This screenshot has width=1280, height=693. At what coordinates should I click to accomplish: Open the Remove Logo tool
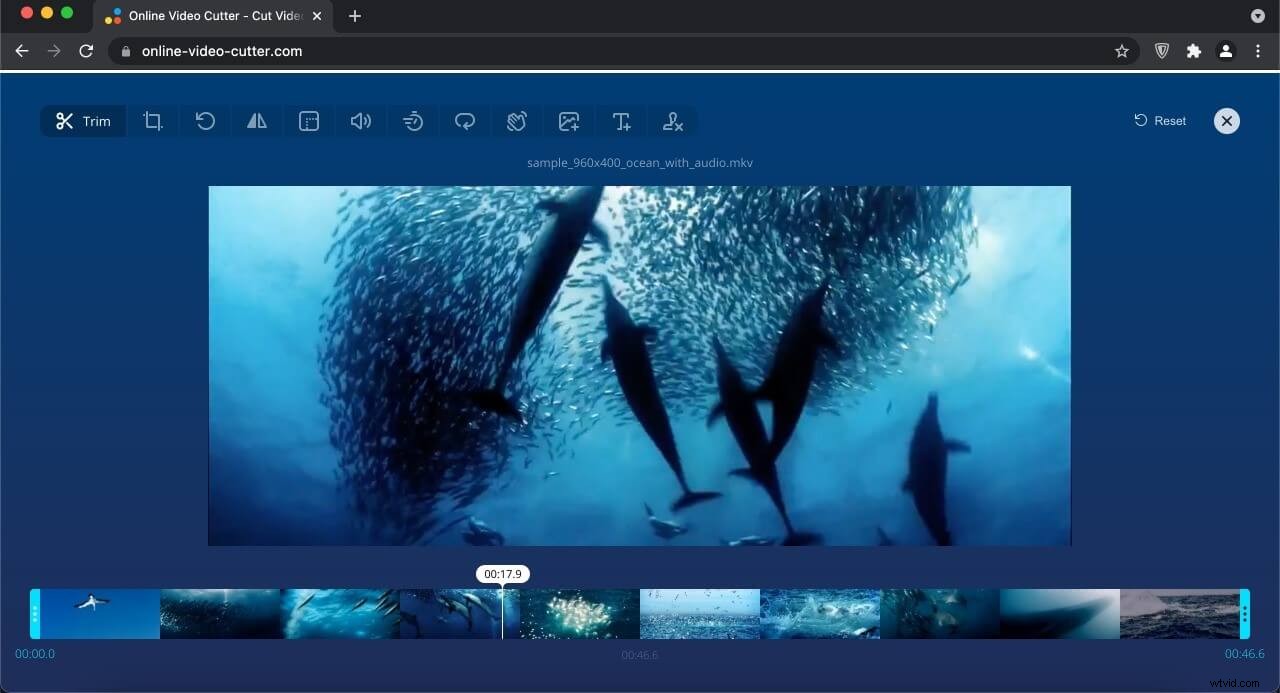point(673,121)
